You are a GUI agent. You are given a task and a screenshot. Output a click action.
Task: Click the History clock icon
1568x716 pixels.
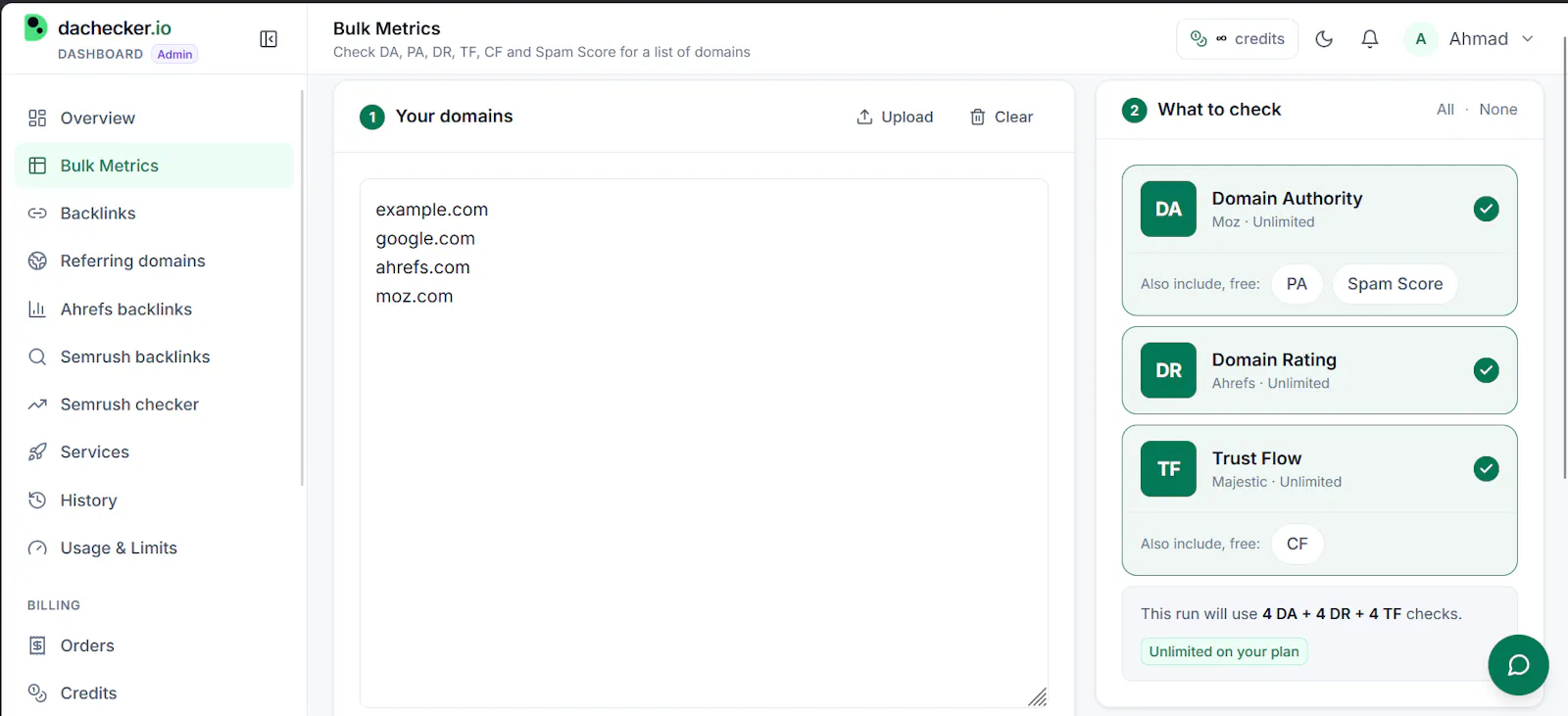(37, 500)
